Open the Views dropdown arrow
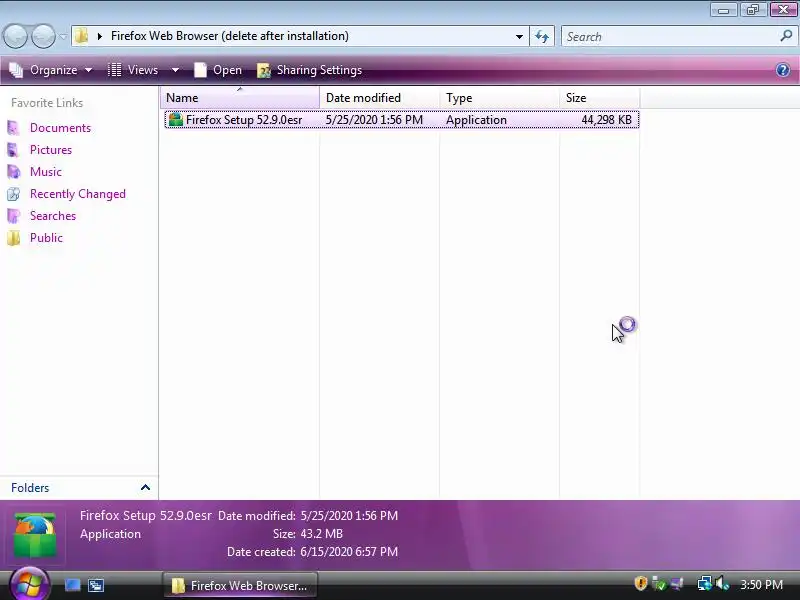This screenshot has width=800, height=600. (175, 70)
